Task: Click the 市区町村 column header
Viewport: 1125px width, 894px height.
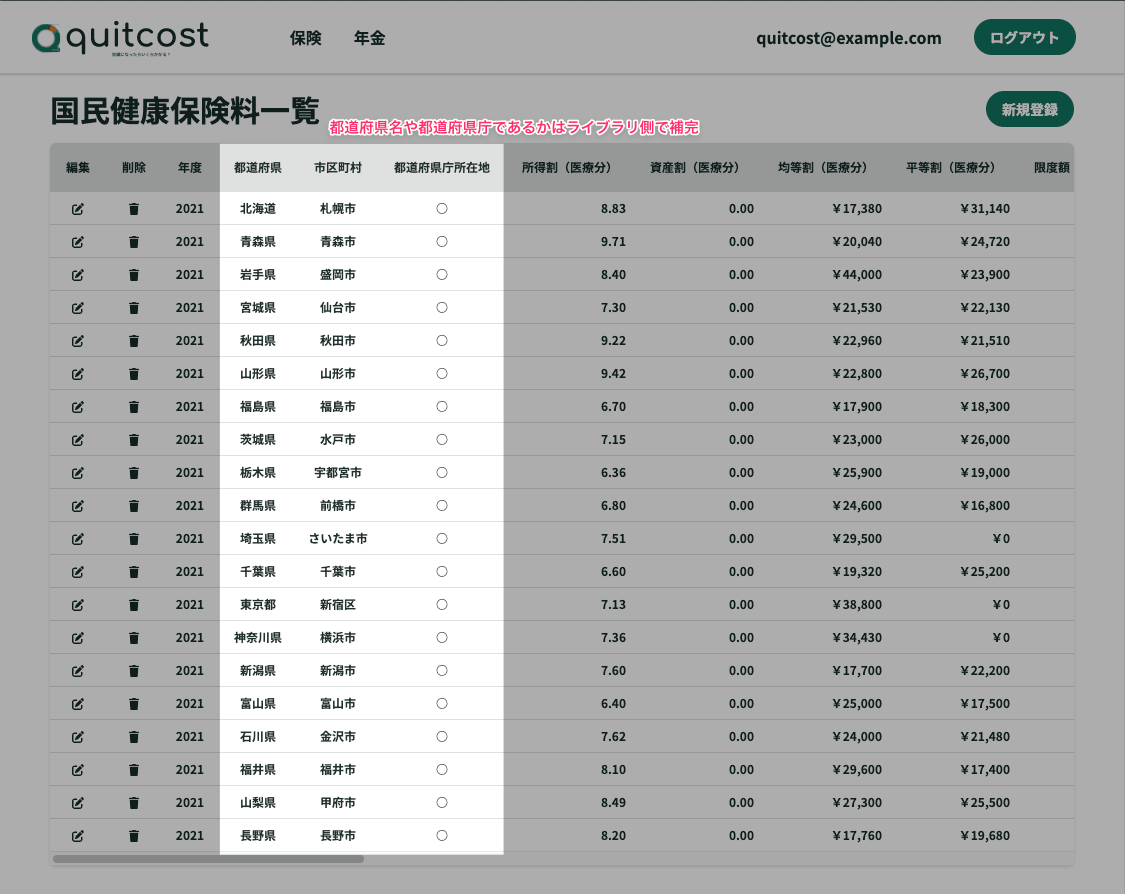Action: tap(338, 168)
